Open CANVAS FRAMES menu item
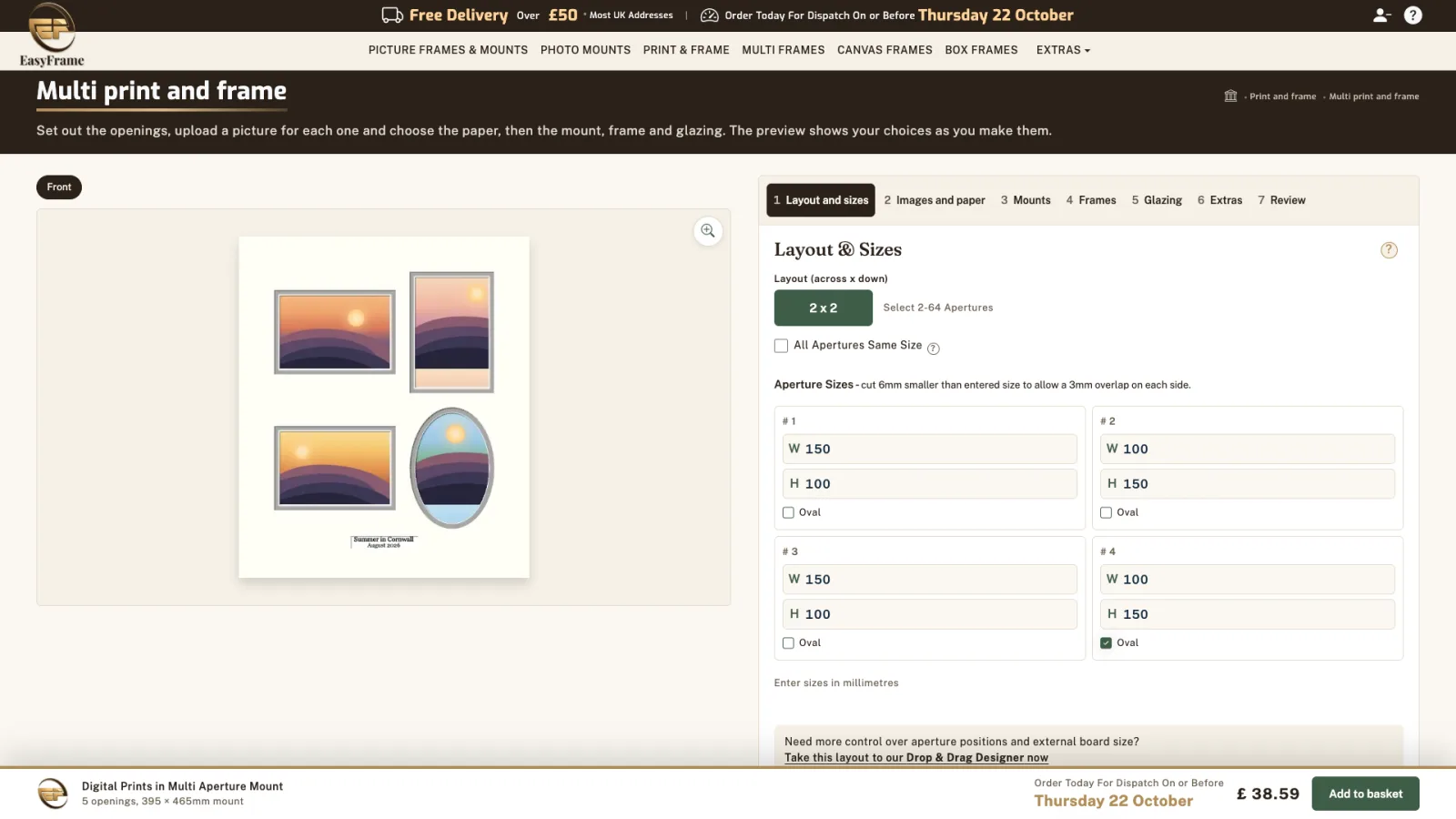The width and height of the screenshot is (1456, 819). pyautogui.click(x=885, y=50)
